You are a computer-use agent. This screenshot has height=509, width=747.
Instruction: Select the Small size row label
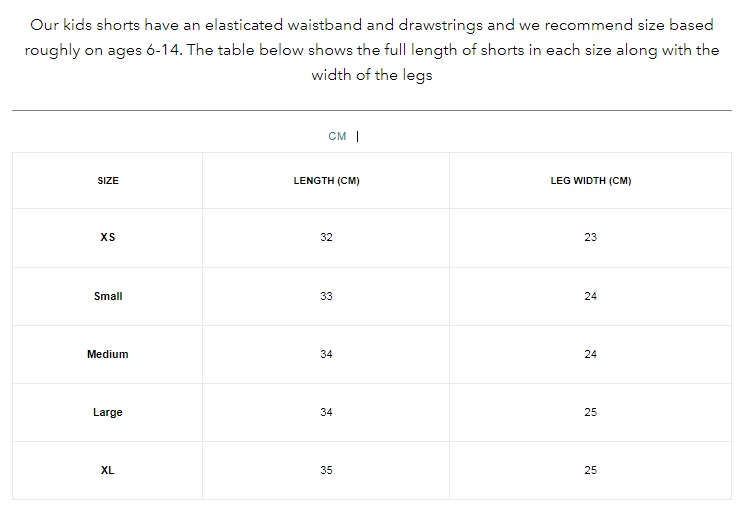pos(108,296)
